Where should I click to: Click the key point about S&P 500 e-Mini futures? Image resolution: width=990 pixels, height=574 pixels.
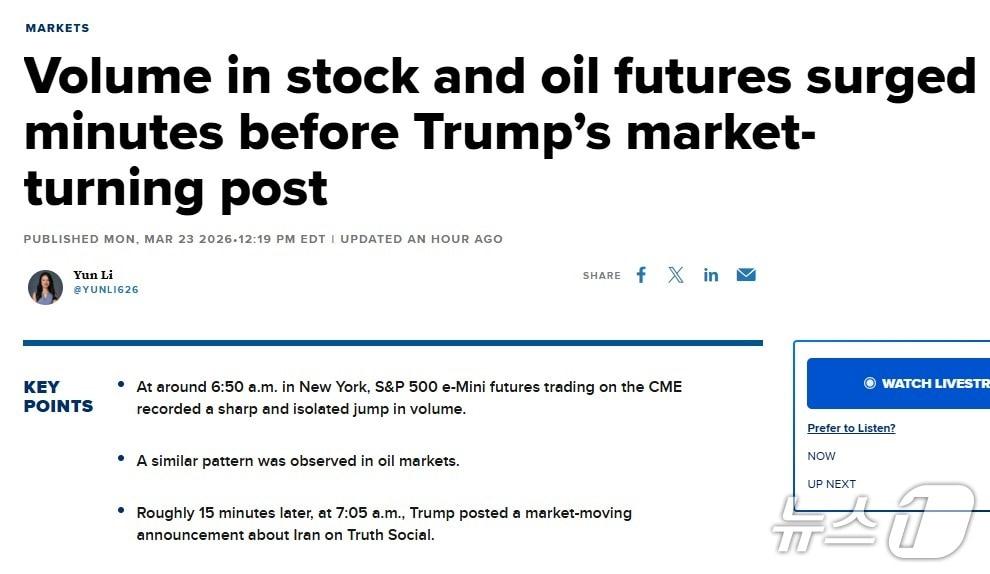[409, 397]
